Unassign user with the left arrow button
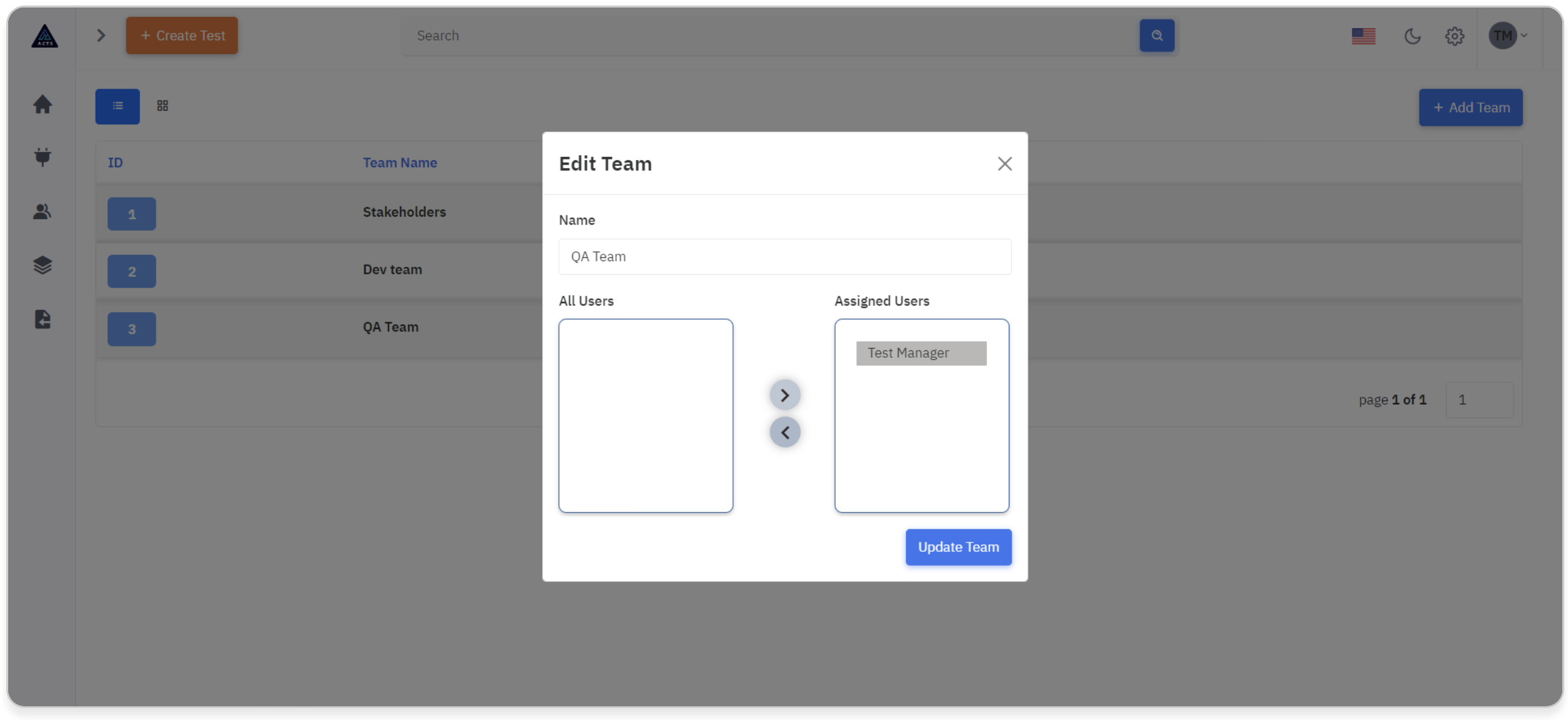 tap(785, 432)
